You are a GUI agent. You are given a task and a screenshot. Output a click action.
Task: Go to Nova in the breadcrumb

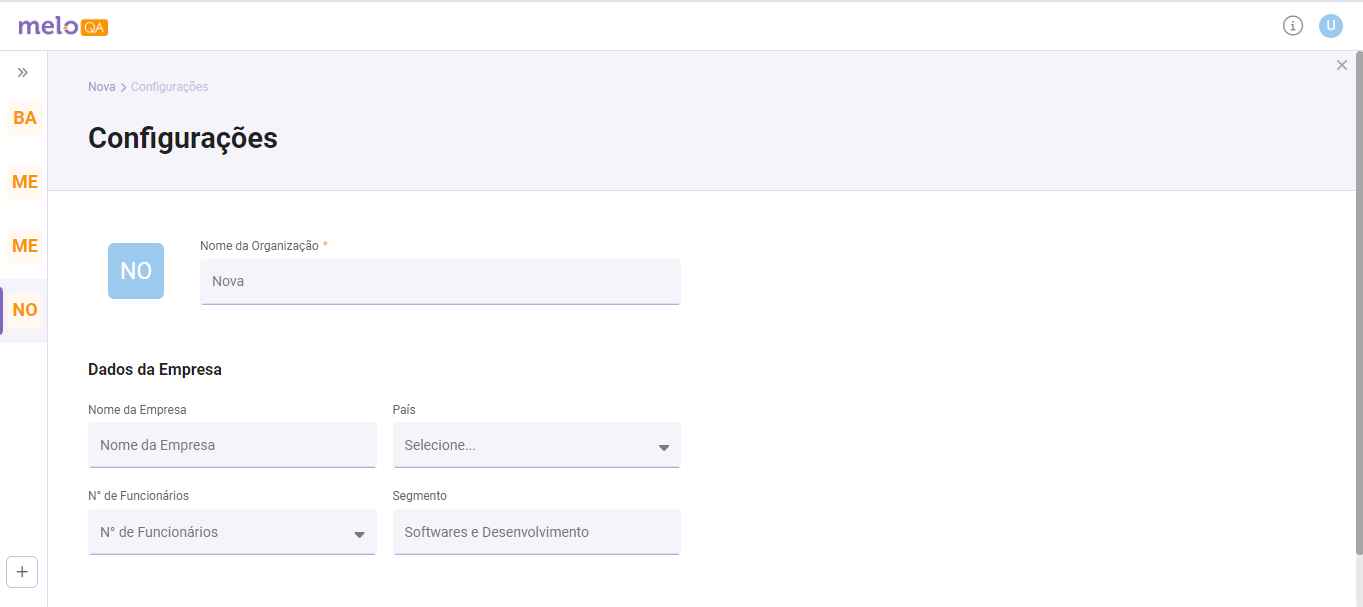pos(101,87)
